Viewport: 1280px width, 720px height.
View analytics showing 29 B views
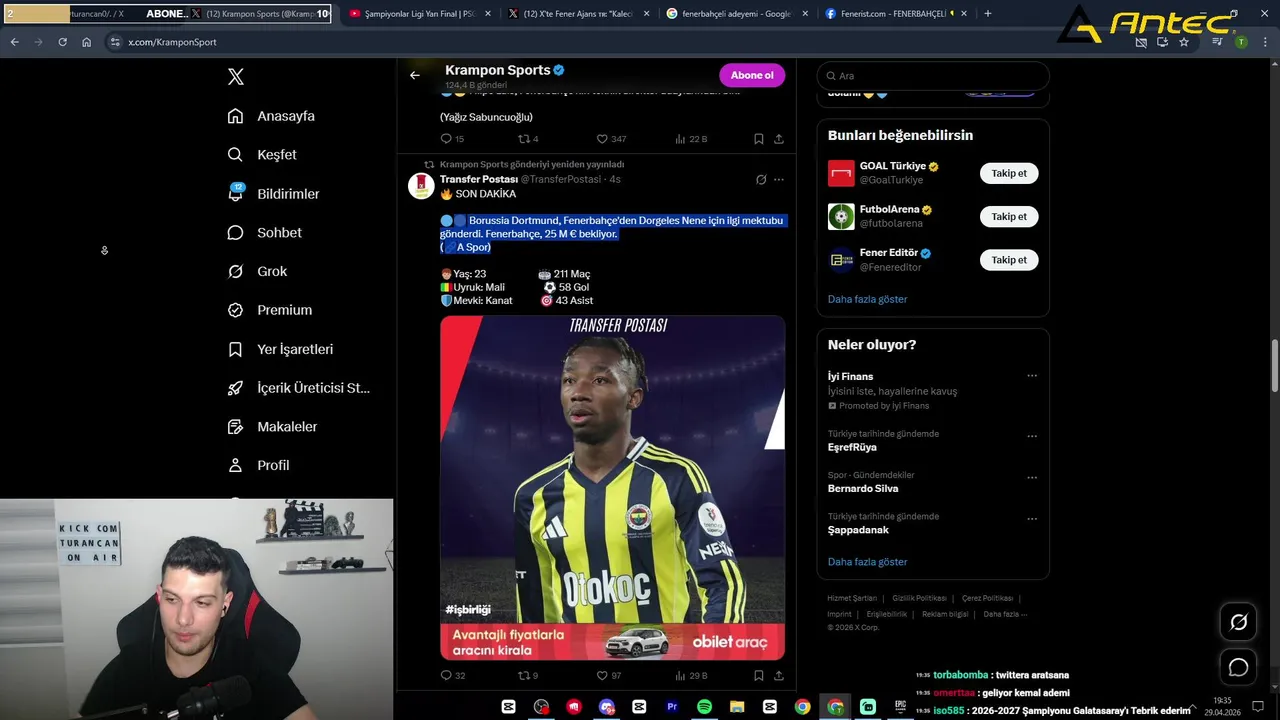point(691,676)
